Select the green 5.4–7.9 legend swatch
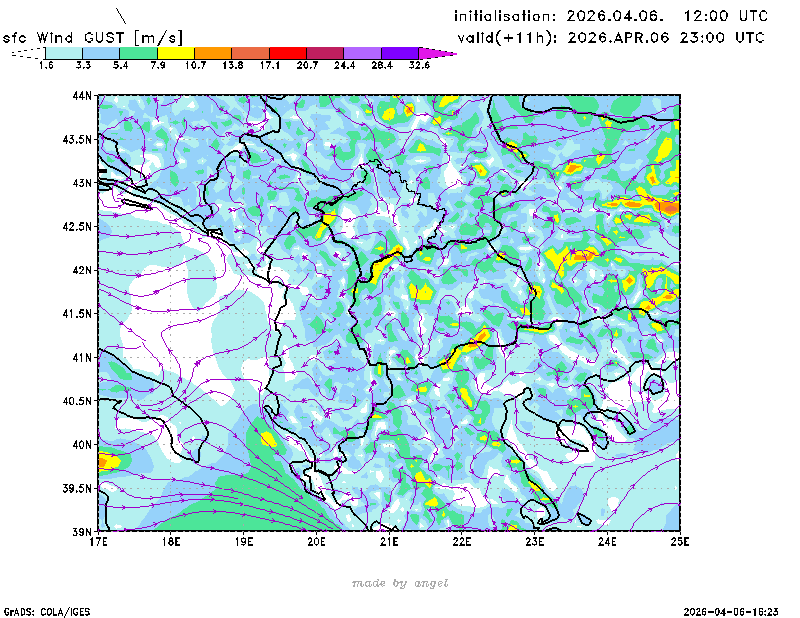The image size is (800, 618). point(138,53)
